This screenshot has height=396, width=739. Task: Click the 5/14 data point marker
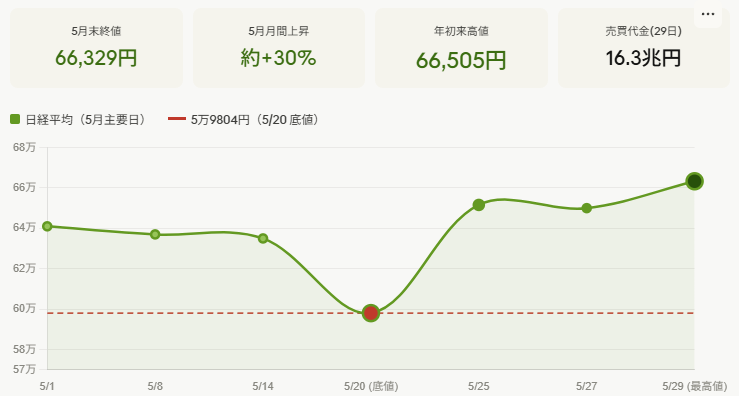point(263,238)
